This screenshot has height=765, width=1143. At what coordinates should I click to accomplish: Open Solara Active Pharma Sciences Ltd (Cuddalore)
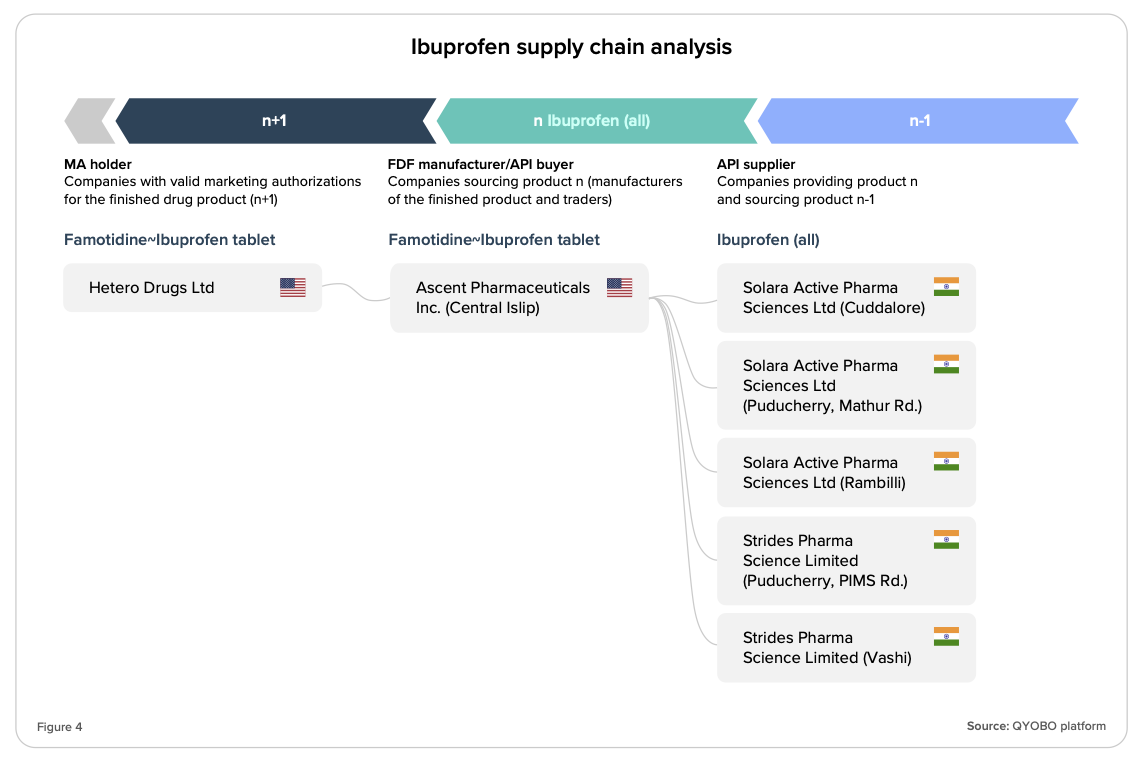tap(846, 298)
